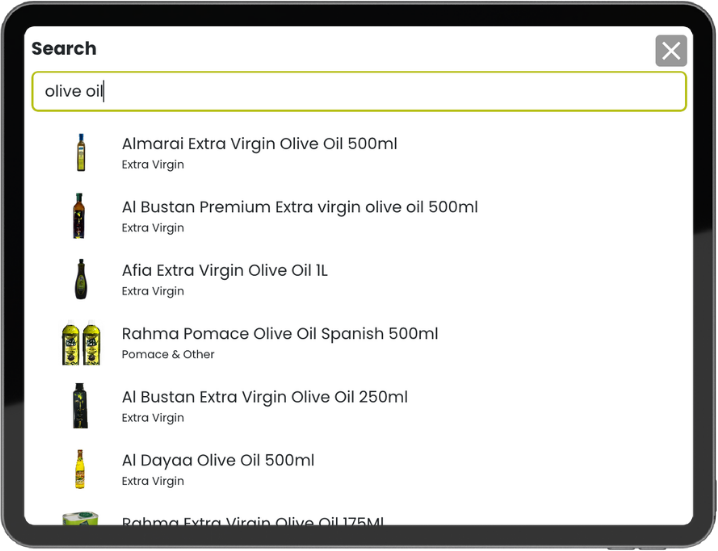Tap the Rahma Pomace twin-bottle thumbnail
This screenshot has height=551, width=718.
coord(80,343)
